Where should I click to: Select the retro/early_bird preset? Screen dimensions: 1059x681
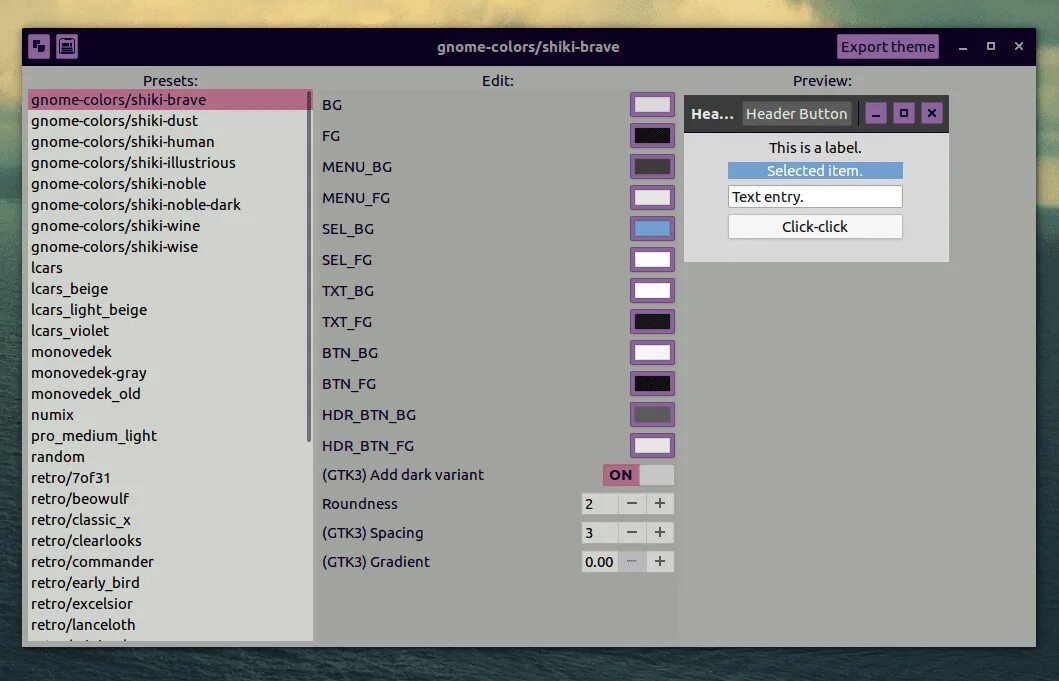tap(168, 582)
